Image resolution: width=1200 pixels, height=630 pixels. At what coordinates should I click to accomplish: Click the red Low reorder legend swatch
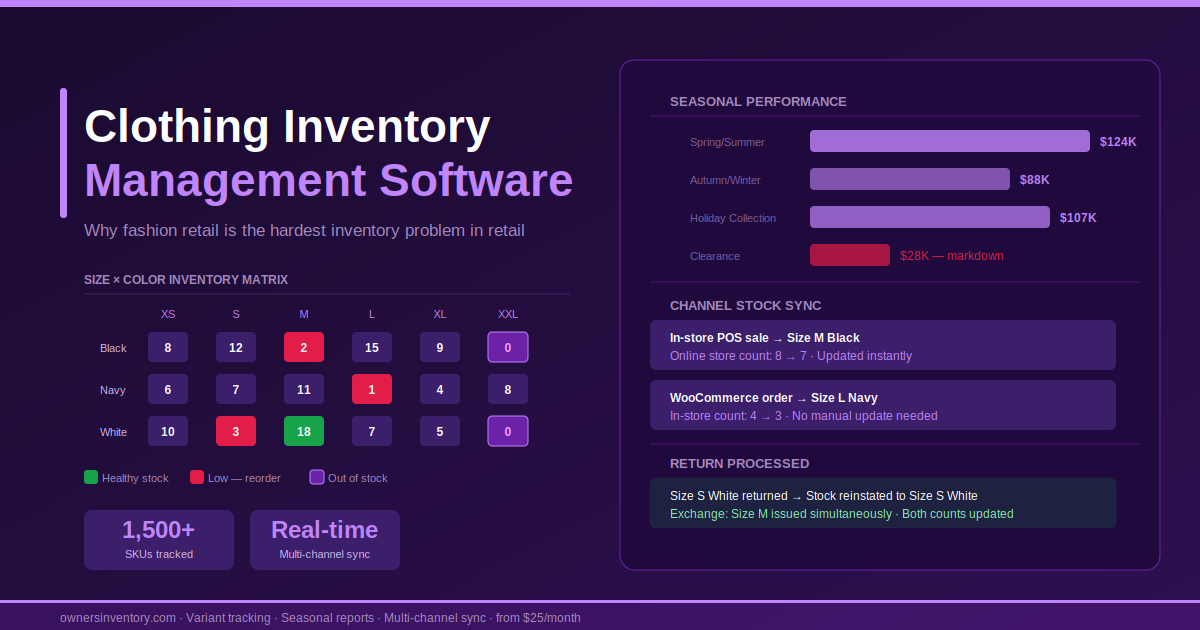pos(197,477)
